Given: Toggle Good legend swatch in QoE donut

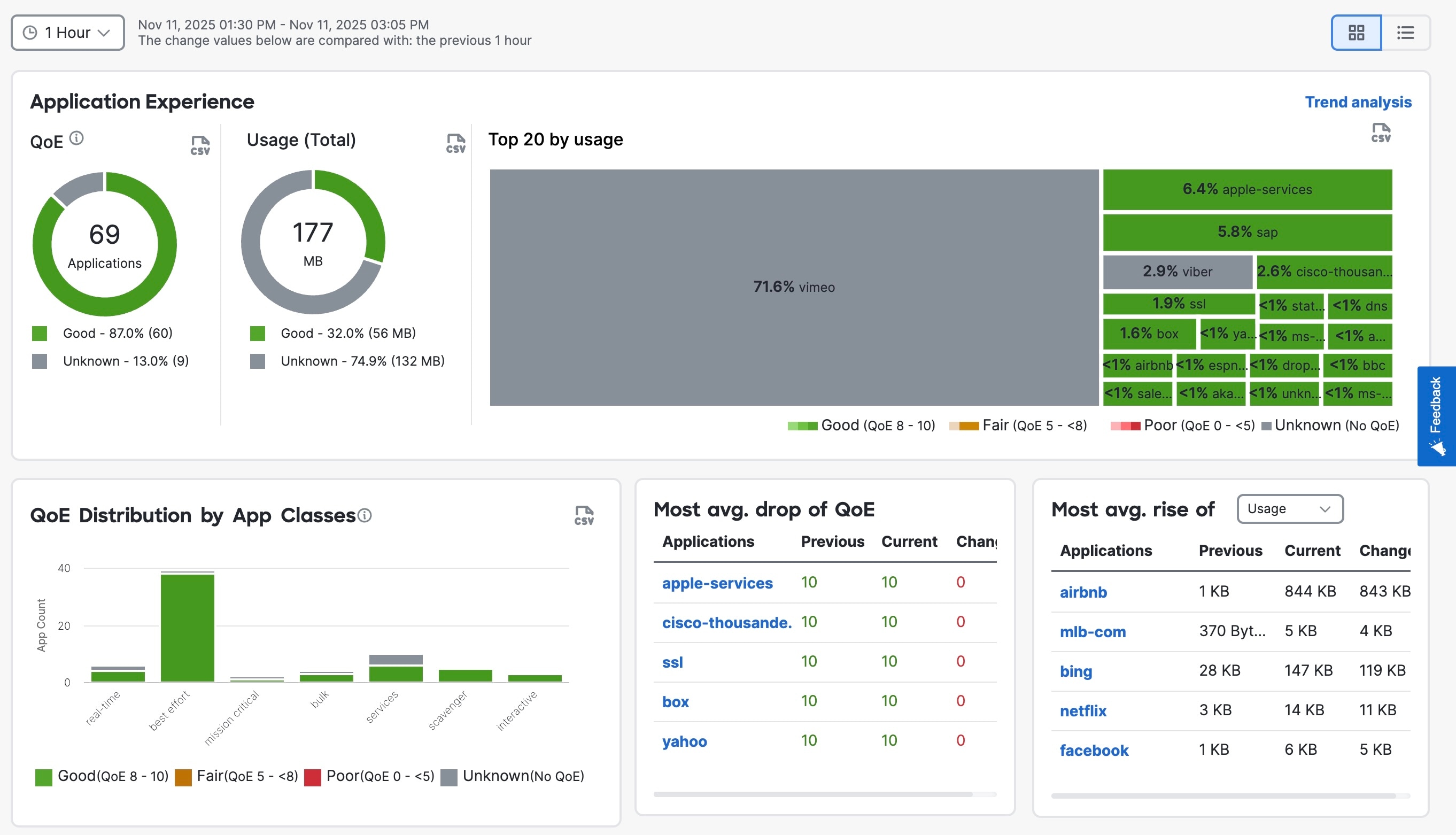Looking at the screenshot, I should pyautogui.click(x=40, y=333).
